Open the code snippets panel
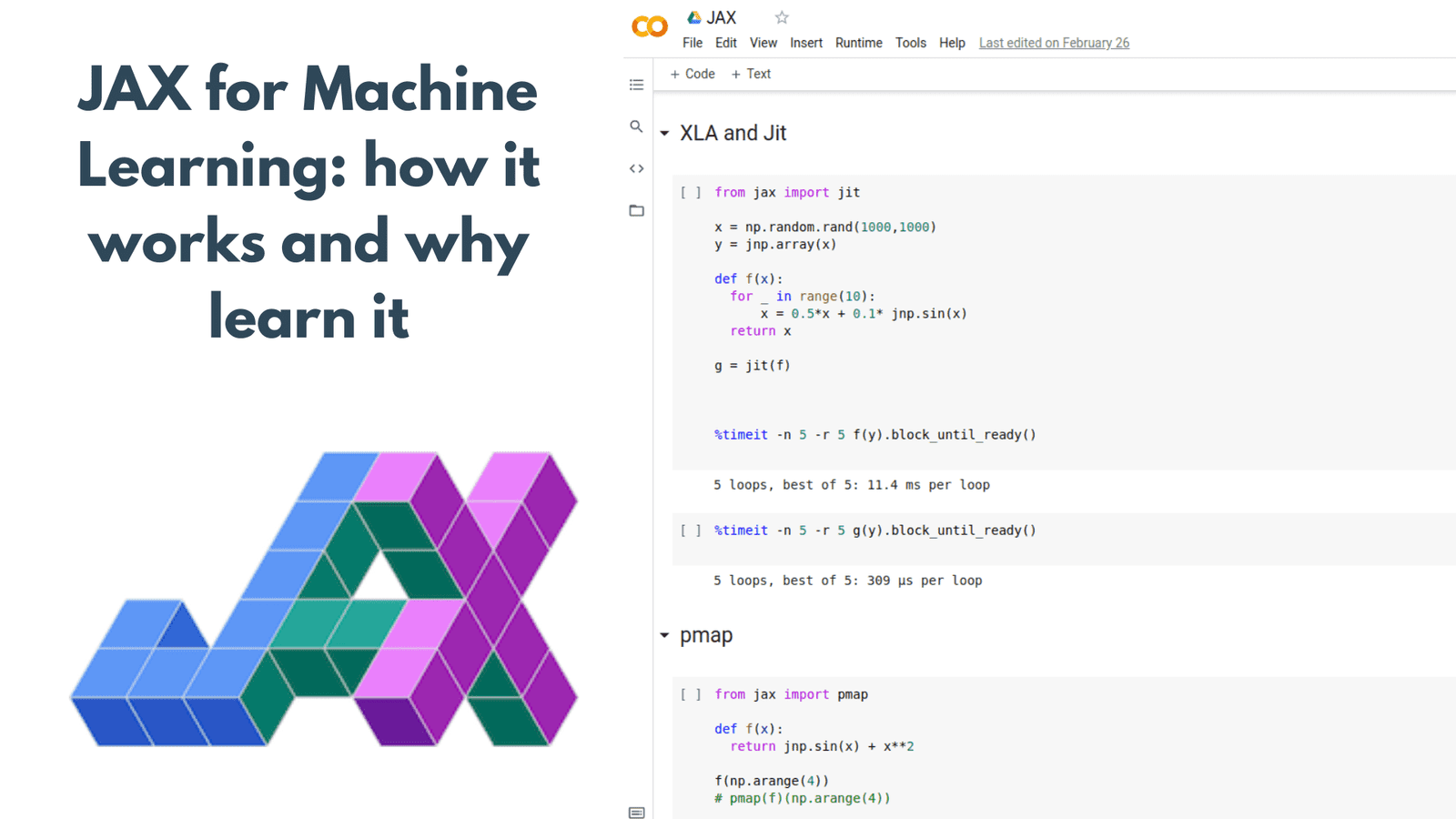1456x819 pixels. point(636,167)
